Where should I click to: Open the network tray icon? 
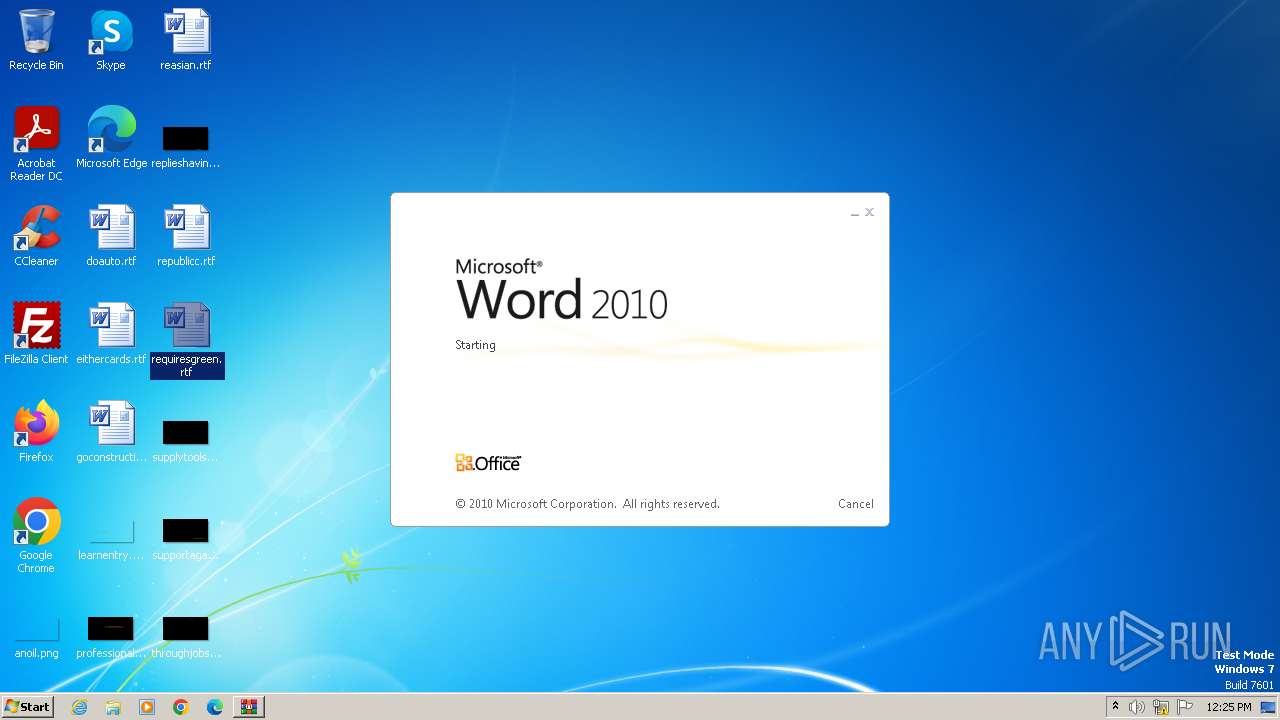coord(1161,707)
